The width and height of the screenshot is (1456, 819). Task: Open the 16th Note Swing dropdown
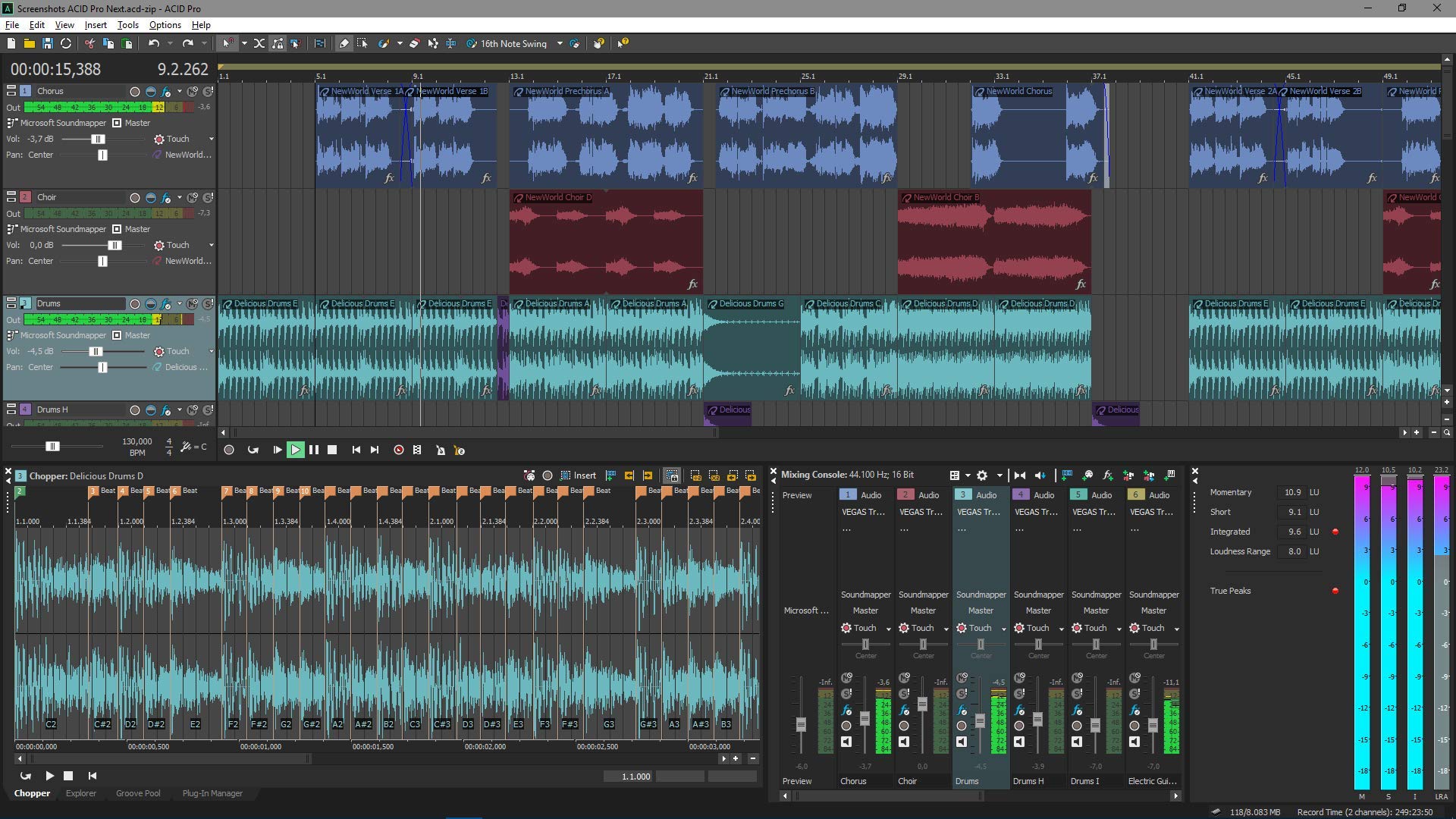coord(560,43)
